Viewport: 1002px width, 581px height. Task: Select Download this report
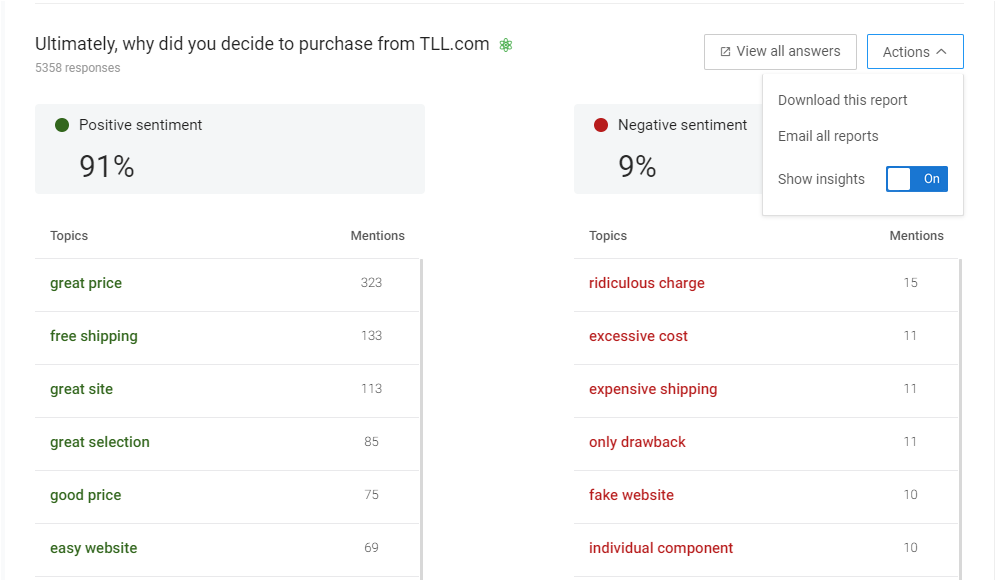click(x=842, y=100)
